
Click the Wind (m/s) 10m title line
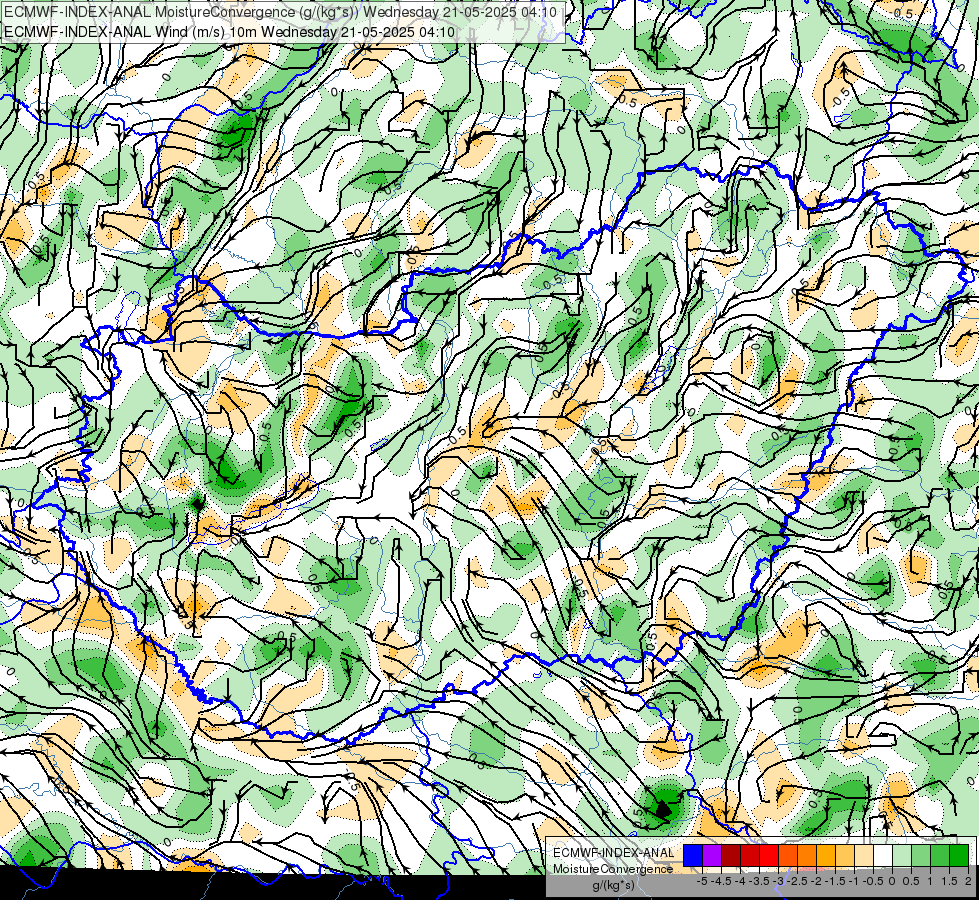tap(229, 32)
